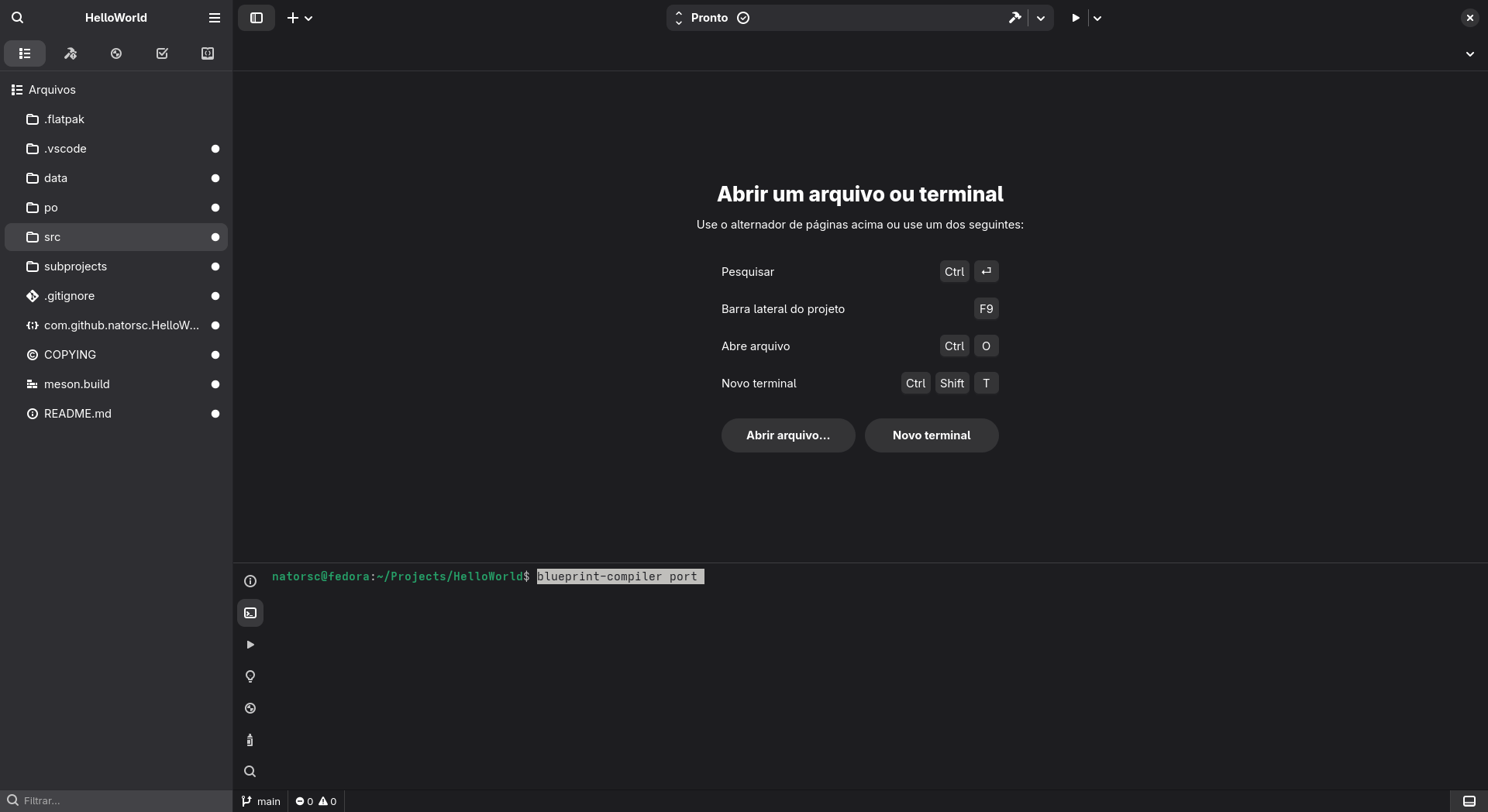Image resolution: width=1488 pixels, height=812 pixels.
Task: Click the Abre arquivo shortcut row
Action: point(860,346)
